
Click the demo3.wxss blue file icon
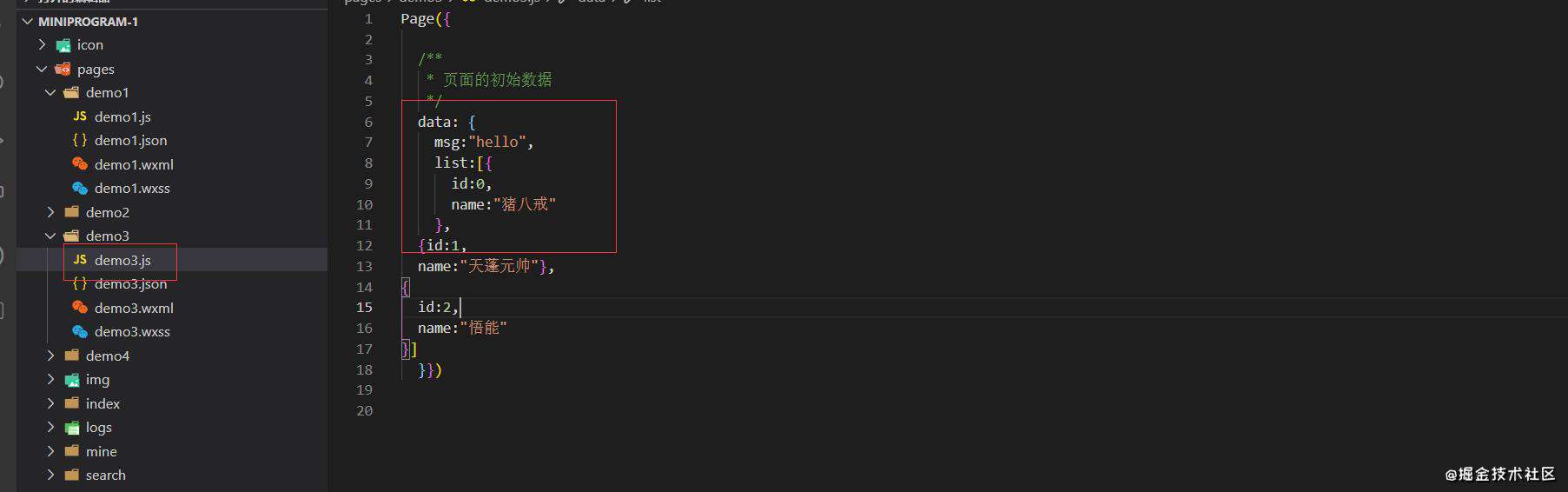80,331
